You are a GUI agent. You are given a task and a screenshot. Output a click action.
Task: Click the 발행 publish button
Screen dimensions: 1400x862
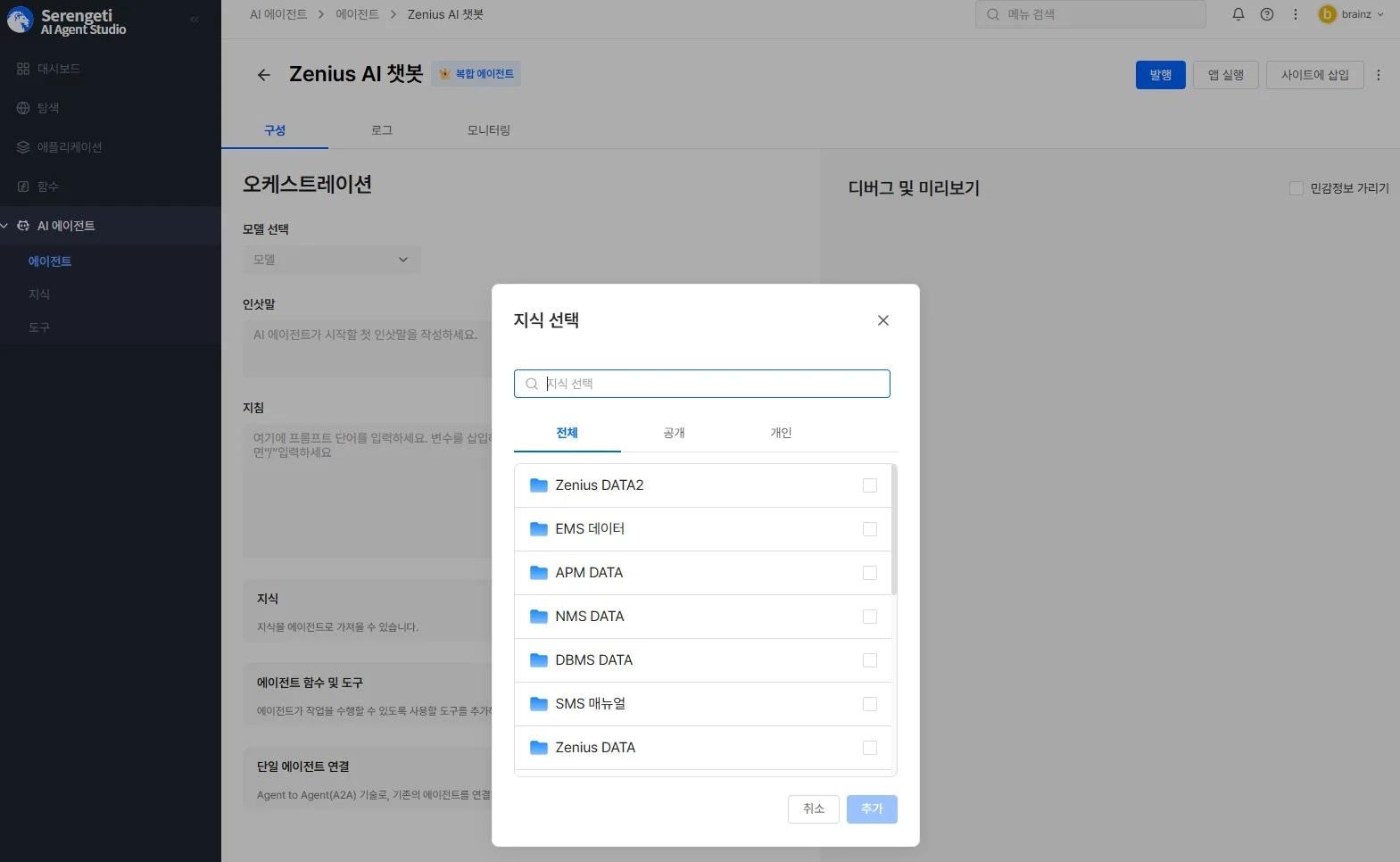[1161, 75]
